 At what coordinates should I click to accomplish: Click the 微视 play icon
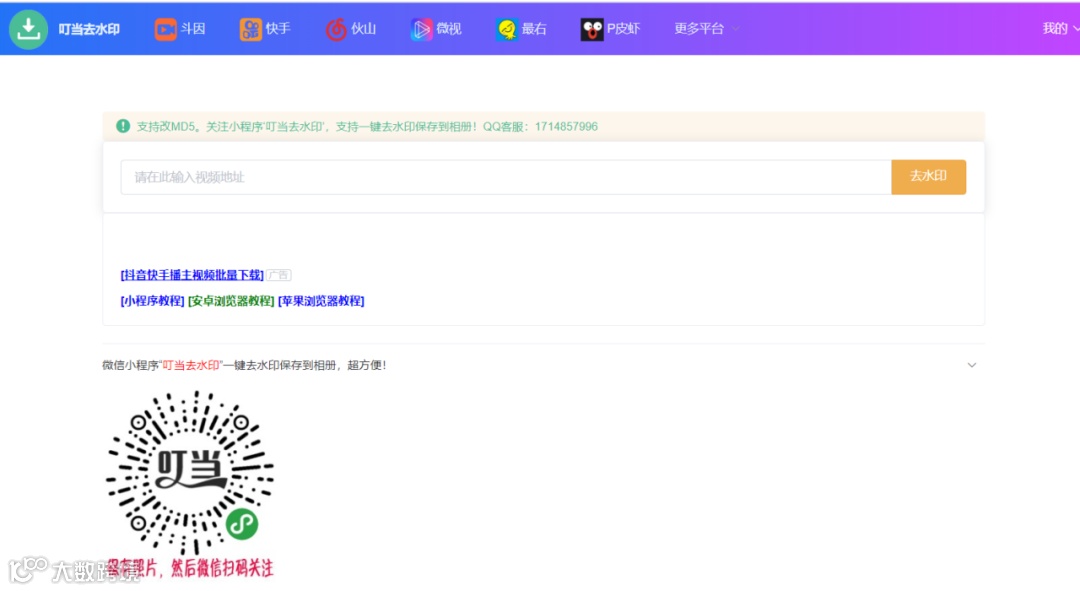click(422, 29)
